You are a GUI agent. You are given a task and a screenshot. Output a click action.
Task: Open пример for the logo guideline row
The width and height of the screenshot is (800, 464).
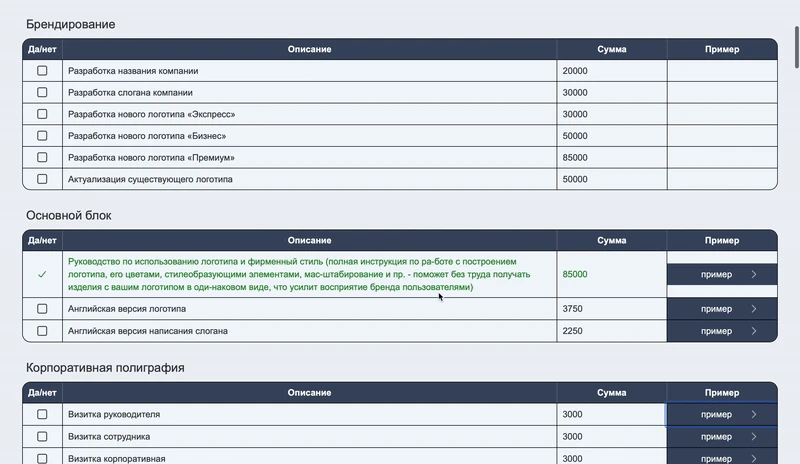[x=721, y=274]
